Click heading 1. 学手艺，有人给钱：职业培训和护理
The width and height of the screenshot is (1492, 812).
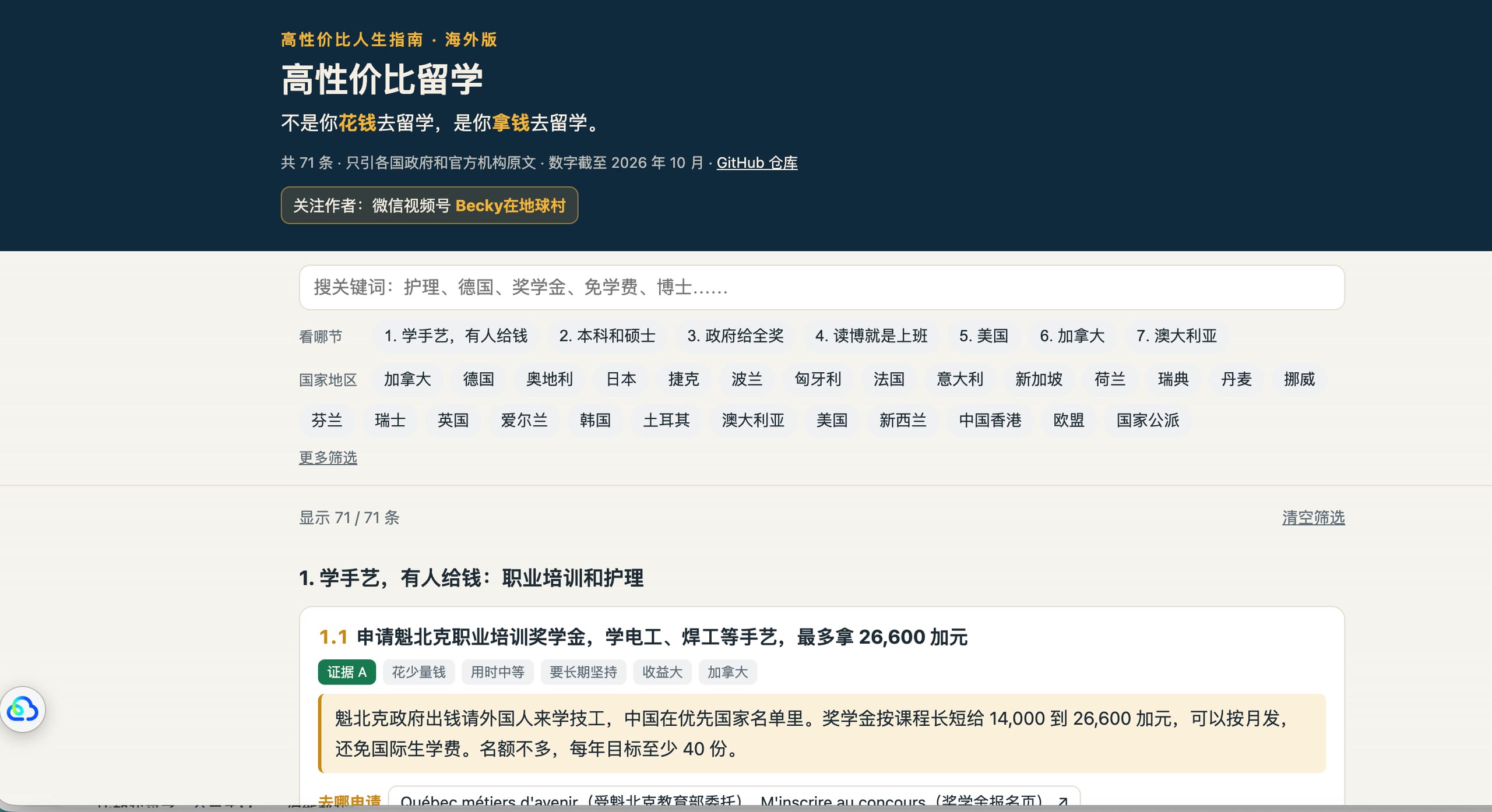click(x=471, y=578)
